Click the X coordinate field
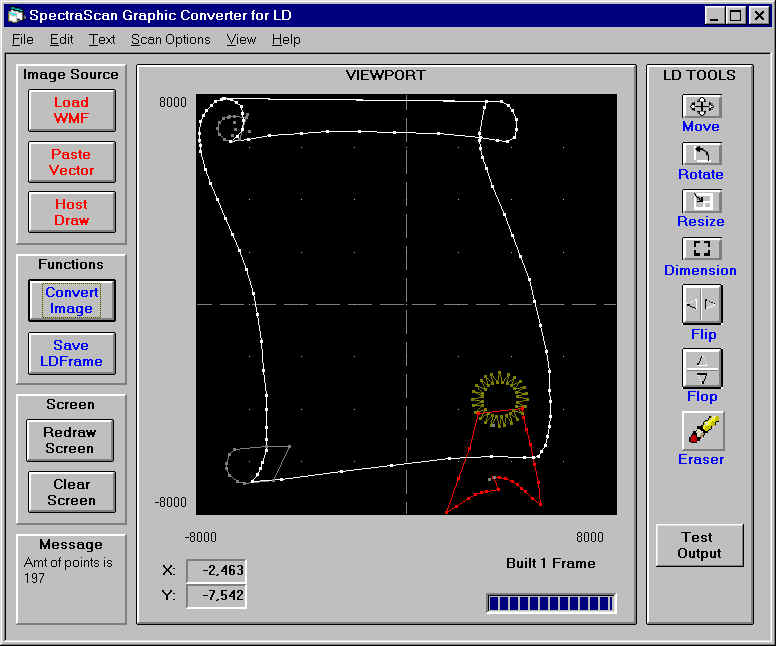 click(x=216, y=570)
